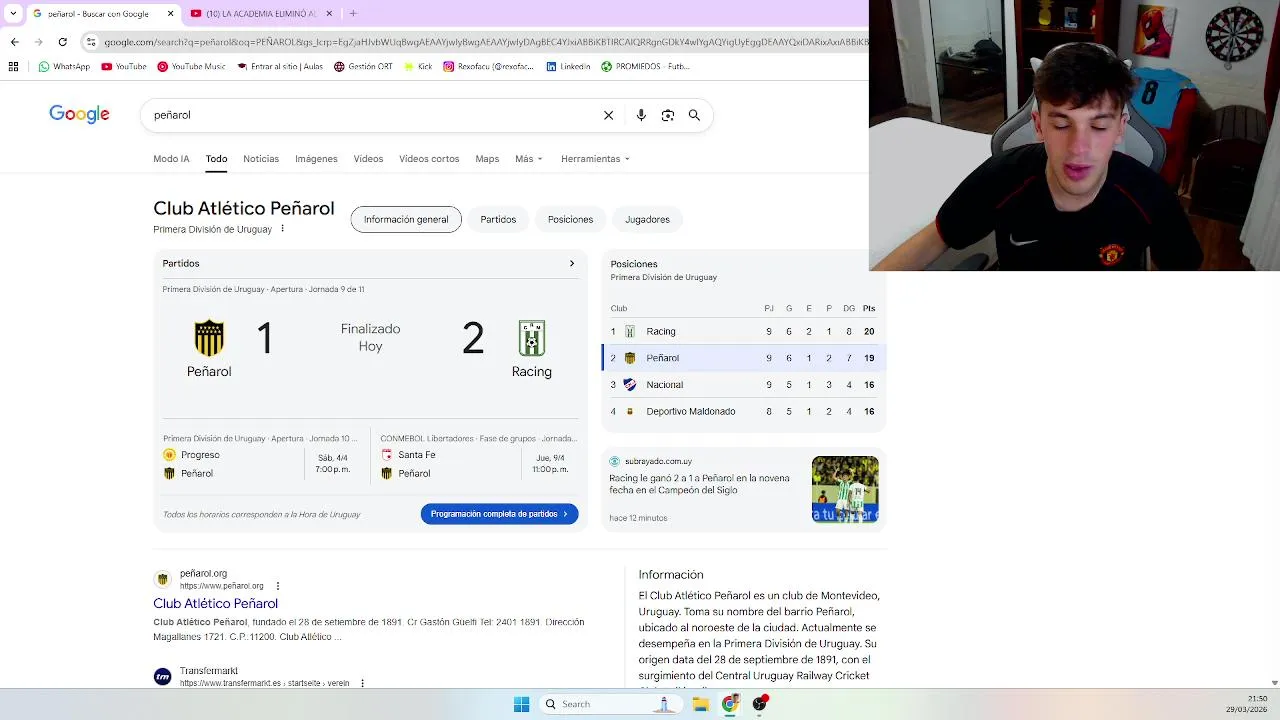Open the Chrome apps grid in the bookmarks bar
This screenshot has height=720, width=1280.
click(13, 67)
